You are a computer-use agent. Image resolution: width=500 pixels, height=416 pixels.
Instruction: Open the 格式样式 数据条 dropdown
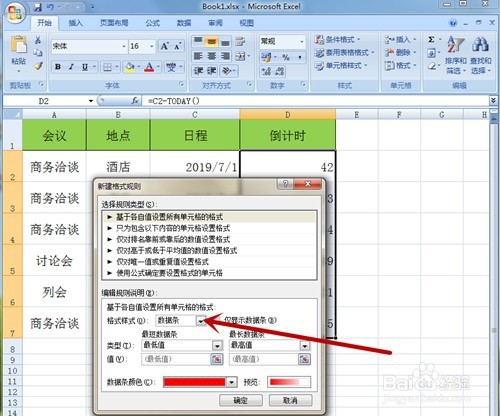pos(201,321)
